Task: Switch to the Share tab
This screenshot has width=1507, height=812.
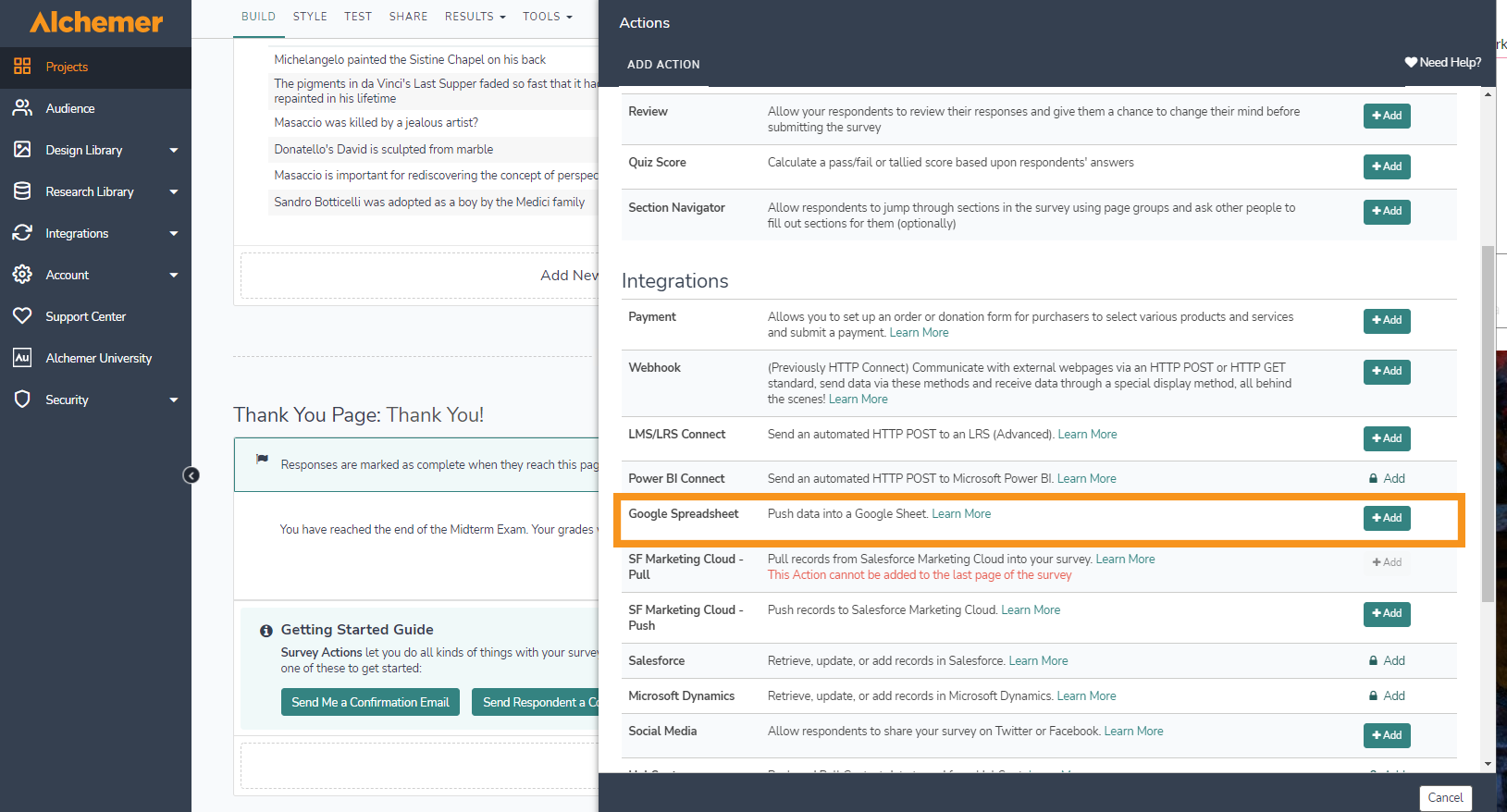Action: point(408,17)
